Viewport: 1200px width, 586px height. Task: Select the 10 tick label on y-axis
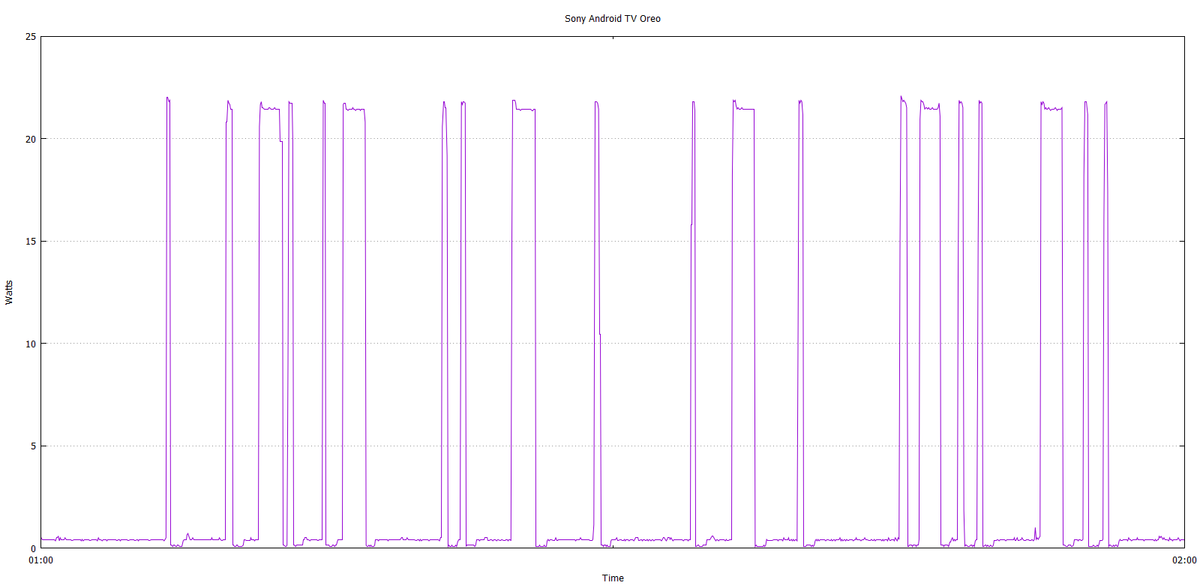(x=31, y=344)
